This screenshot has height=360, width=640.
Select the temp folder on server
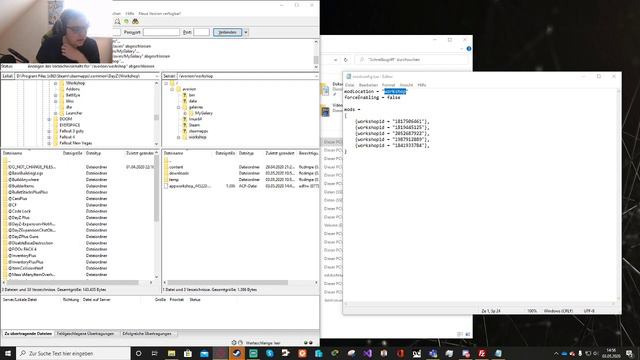(174, 180)
